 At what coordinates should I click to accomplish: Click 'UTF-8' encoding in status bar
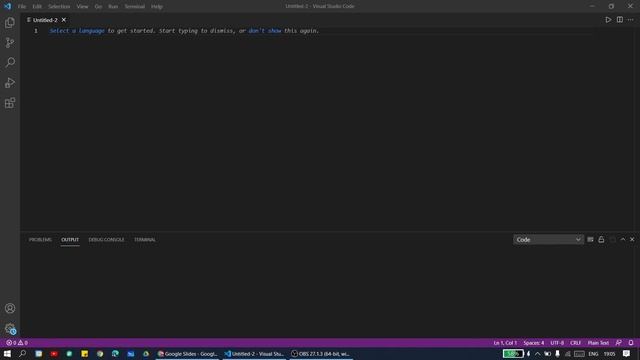557,343
